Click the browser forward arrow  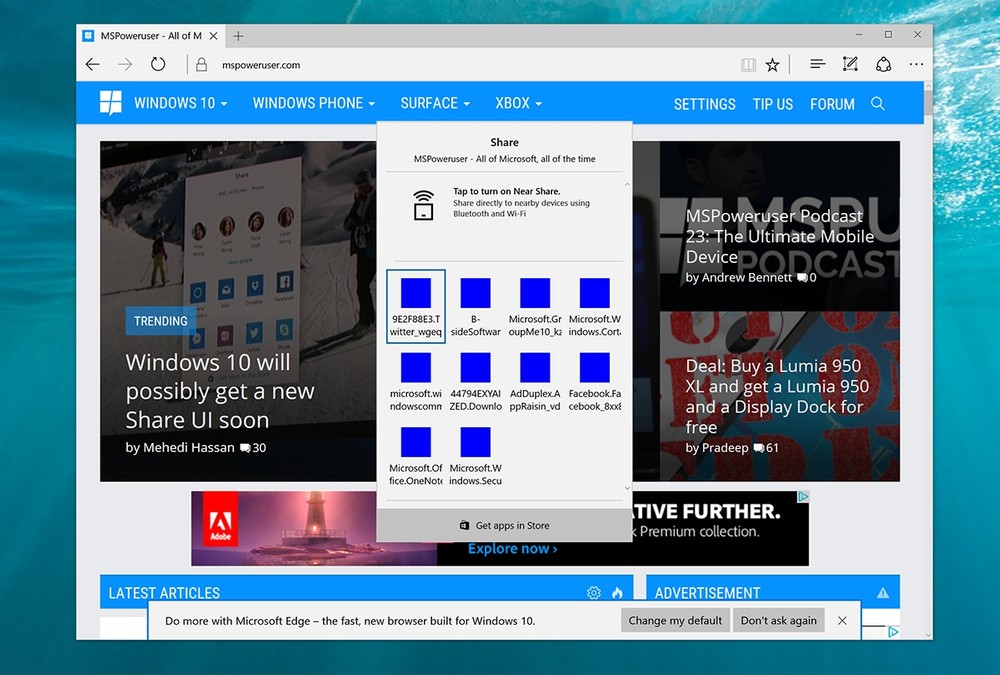tap(125, 64)
